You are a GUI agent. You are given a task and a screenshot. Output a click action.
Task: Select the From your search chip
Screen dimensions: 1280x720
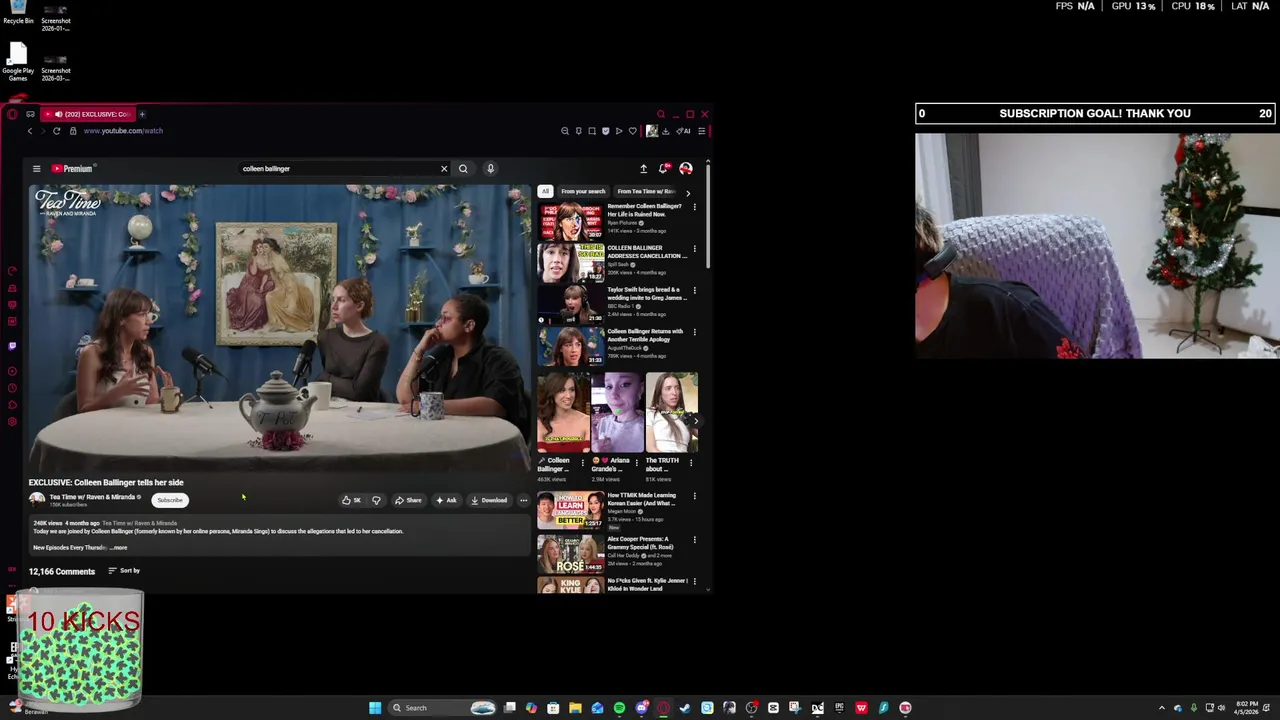(x=583, y=191)
